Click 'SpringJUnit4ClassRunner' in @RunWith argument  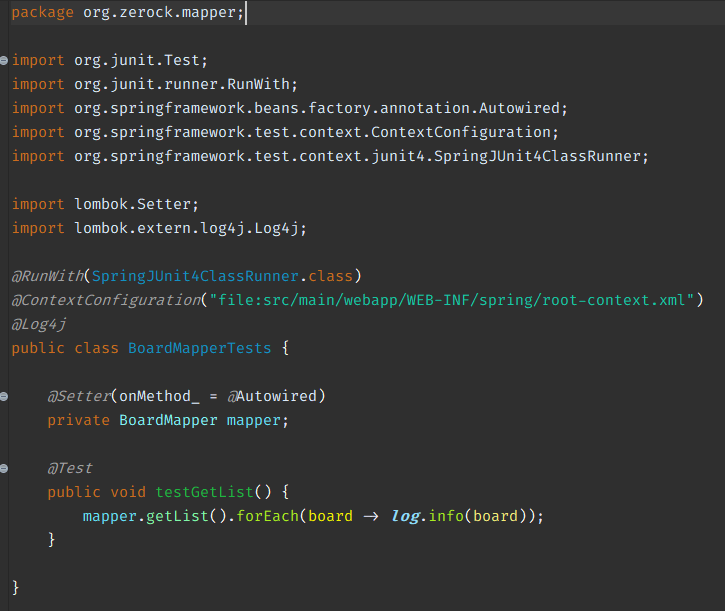195,276
